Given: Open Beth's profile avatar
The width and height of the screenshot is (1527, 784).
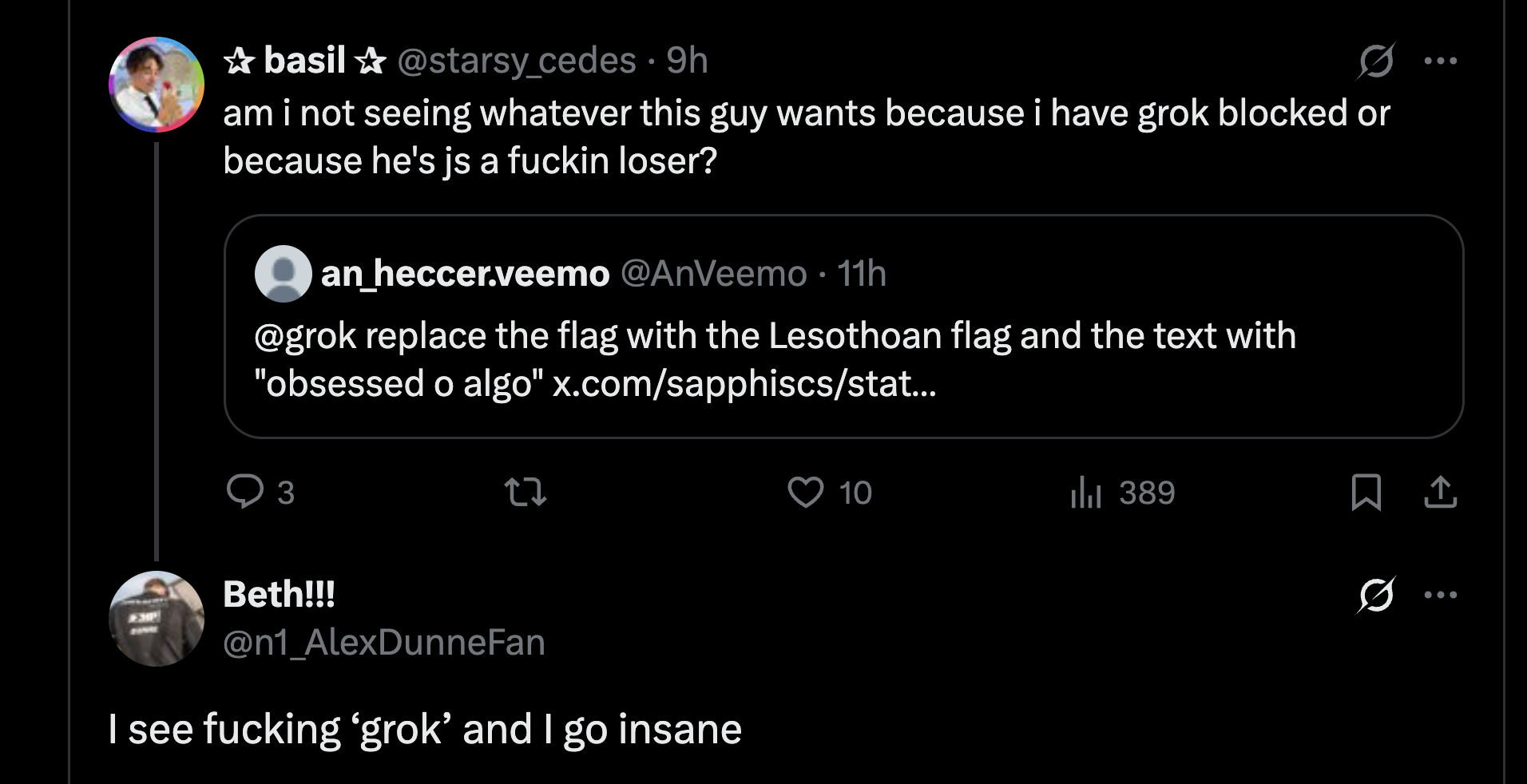Looking at the screenshot, I should coord(157,619).
